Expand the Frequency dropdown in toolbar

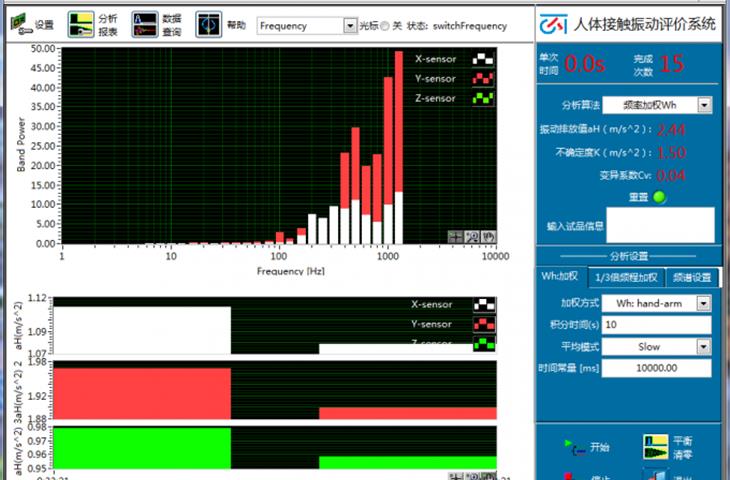click(x=349, y=26)
